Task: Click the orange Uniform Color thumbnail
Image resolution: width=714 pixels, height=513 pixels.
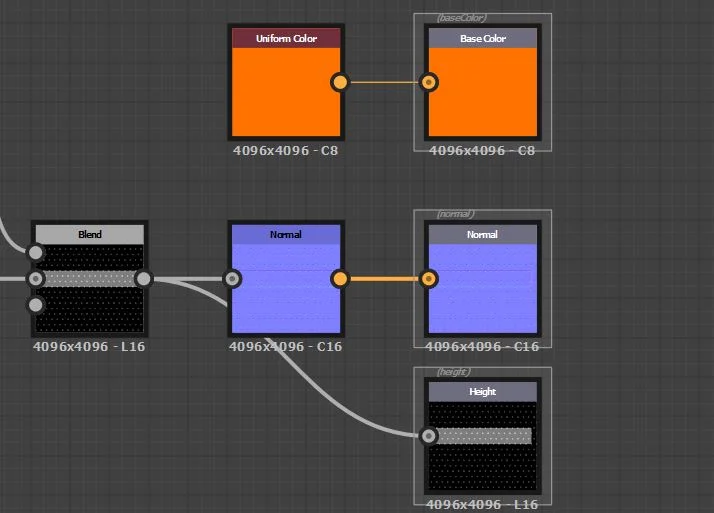Action: [286, 92]
